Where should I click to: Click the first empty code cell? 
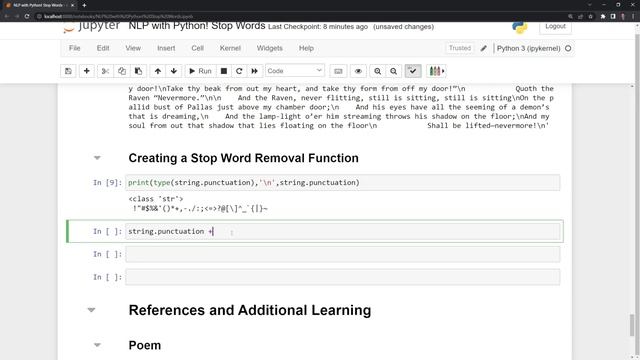click(342, 254)
